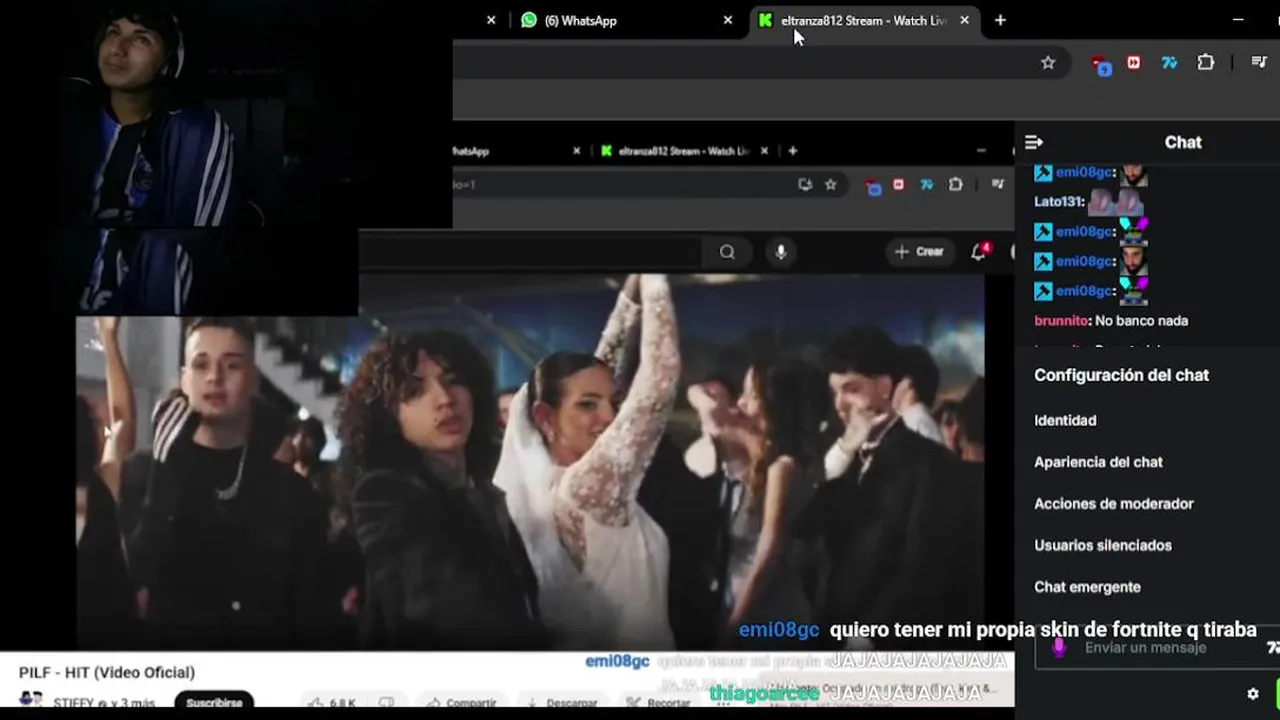Open the Extensions puzzle icon in top toolbar
This screenshot has height=720, width=1280.
point(1206,62)
